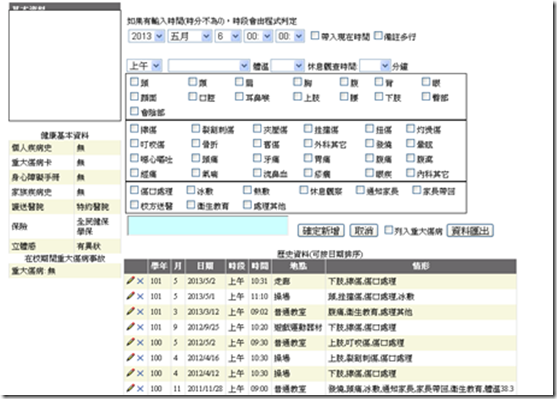Tick the 衛生教育 checkbox
The image size is (557, 399).
pos(191,205)
